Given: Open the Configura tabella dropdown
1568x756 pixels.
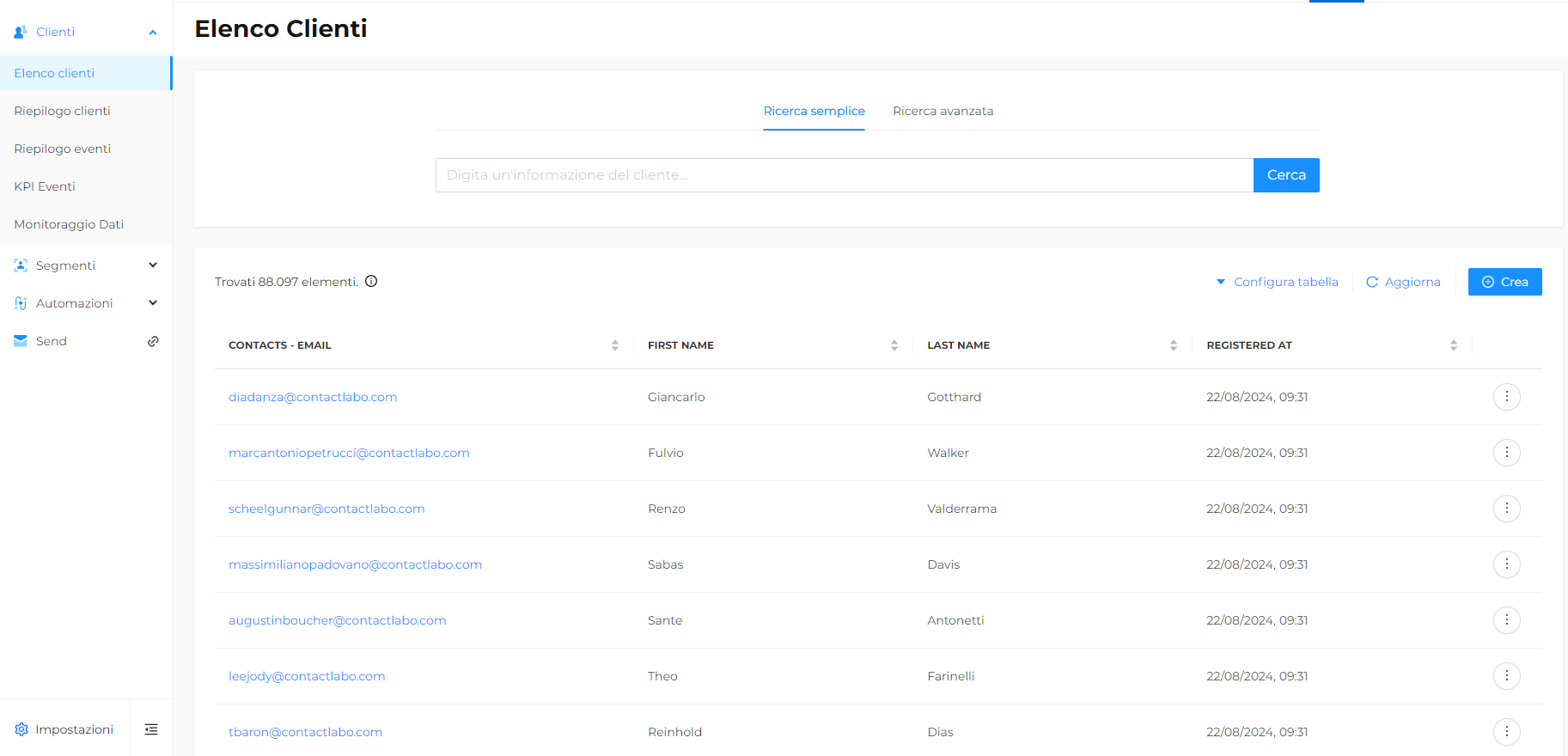Looking at the screenshot, I should point(1277,282).
